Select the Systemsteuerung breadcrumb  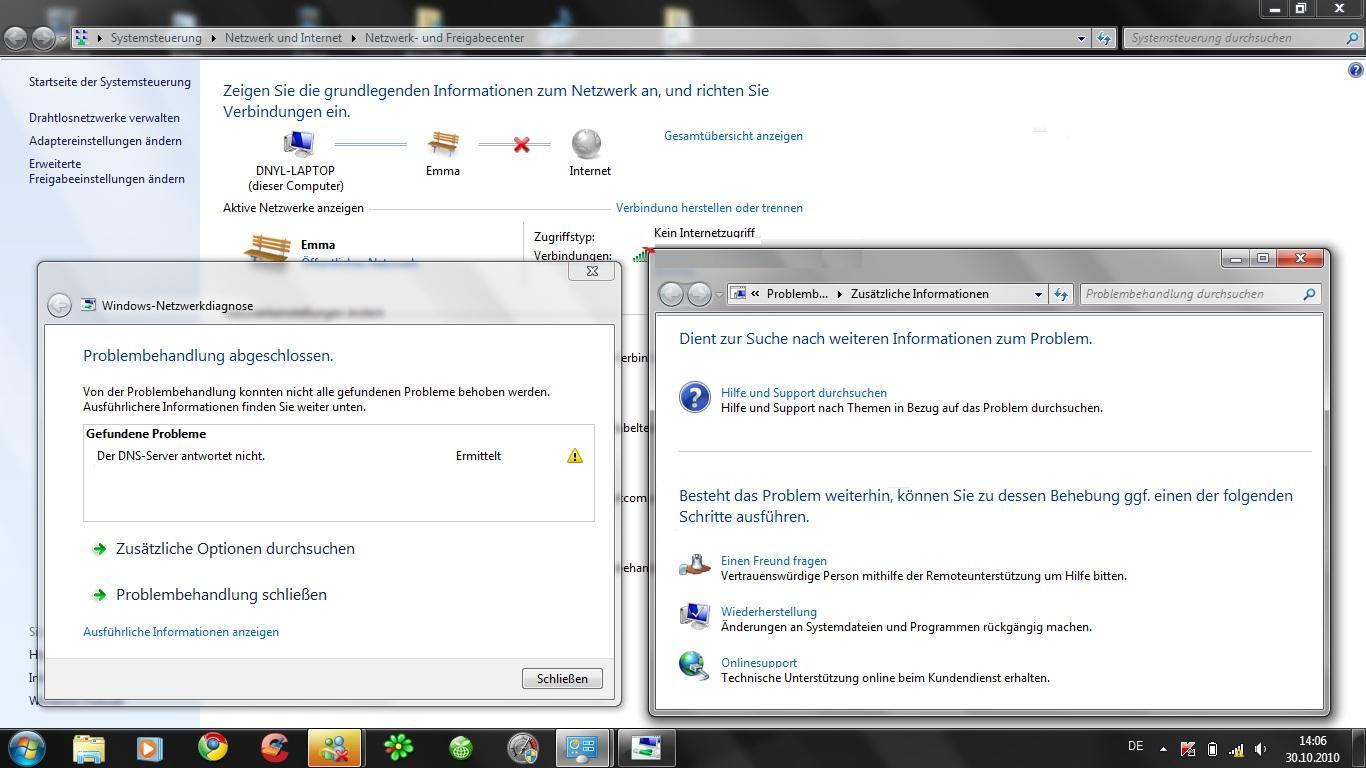156,38
